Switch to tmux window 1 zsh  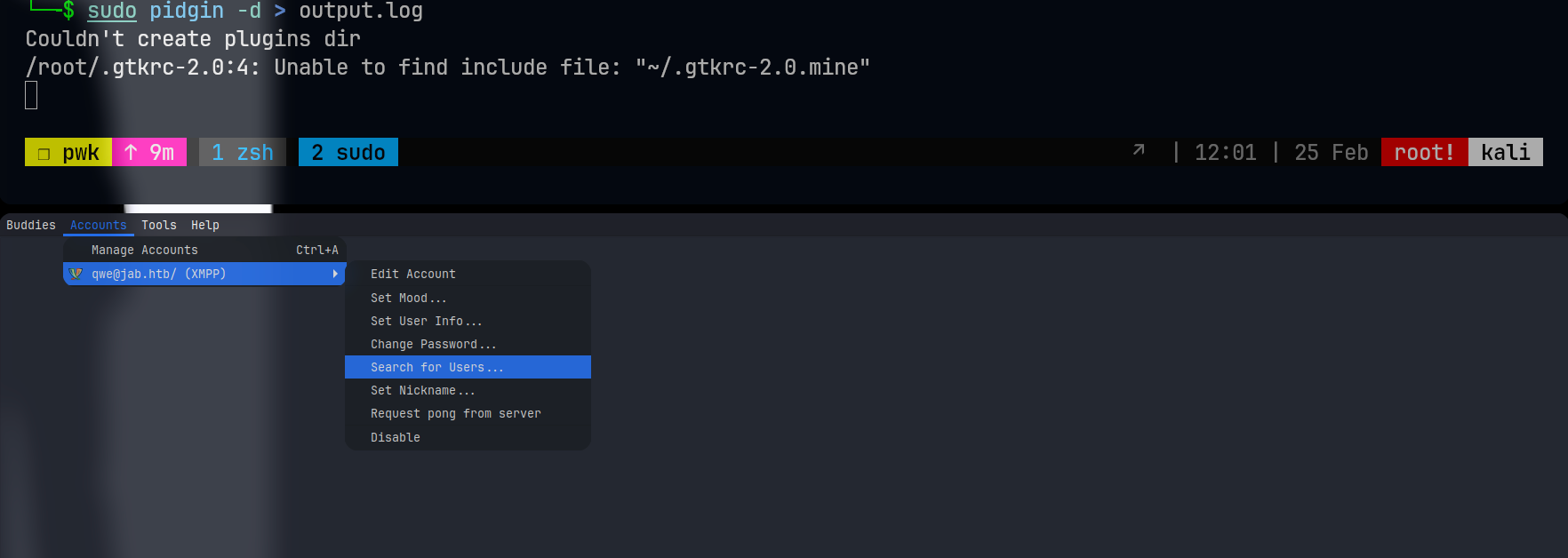point(243,152)
